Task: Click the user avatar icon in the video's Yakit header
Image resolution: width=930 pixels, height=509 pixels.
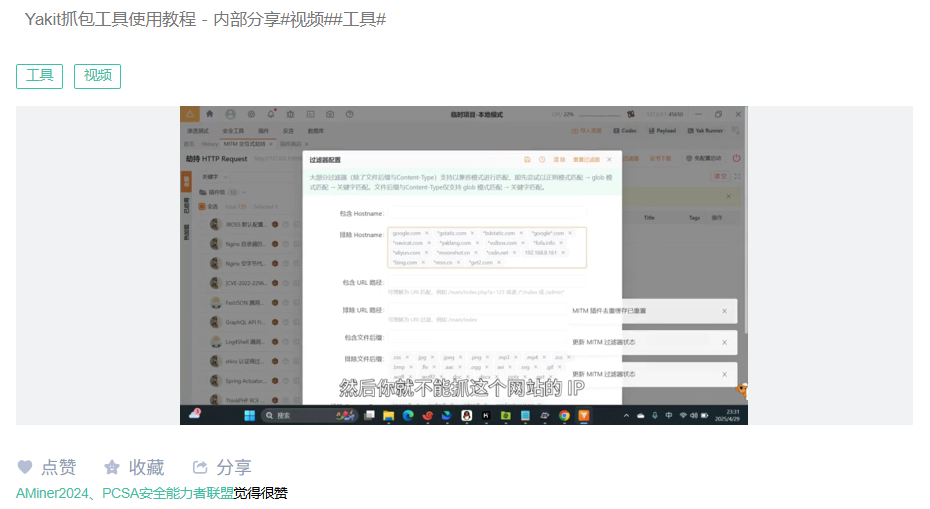Action: 230,114
